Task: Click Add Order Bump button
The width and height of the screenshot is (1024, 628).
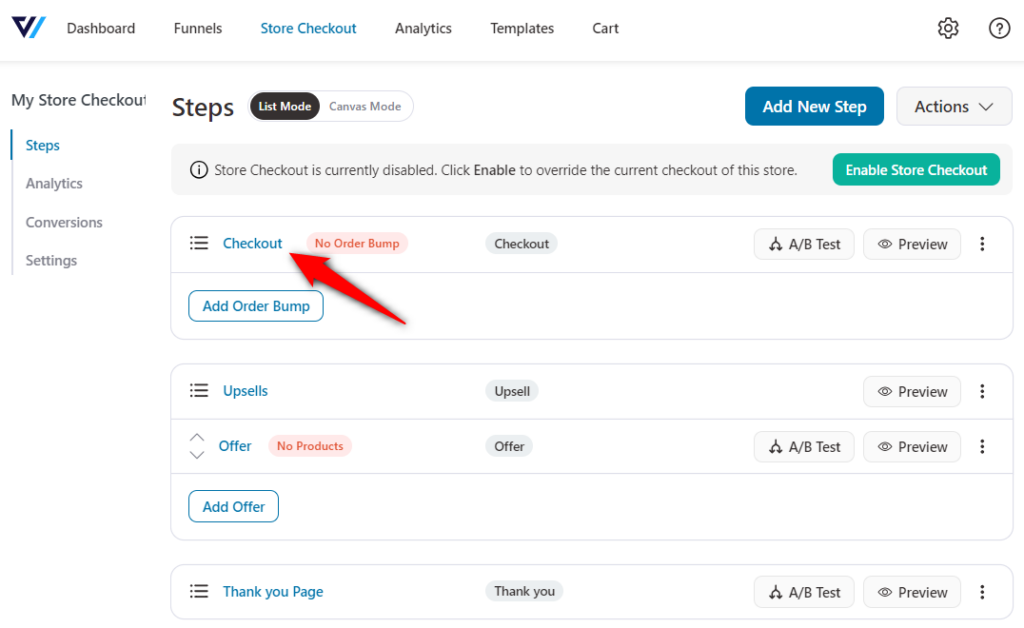Action: 256,306
